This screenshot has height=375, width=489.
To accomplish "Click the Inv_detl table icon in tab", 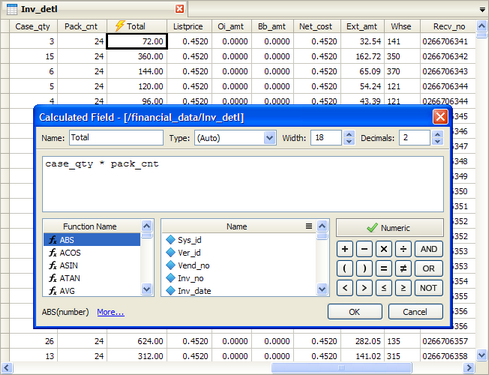I will [12, 9].
